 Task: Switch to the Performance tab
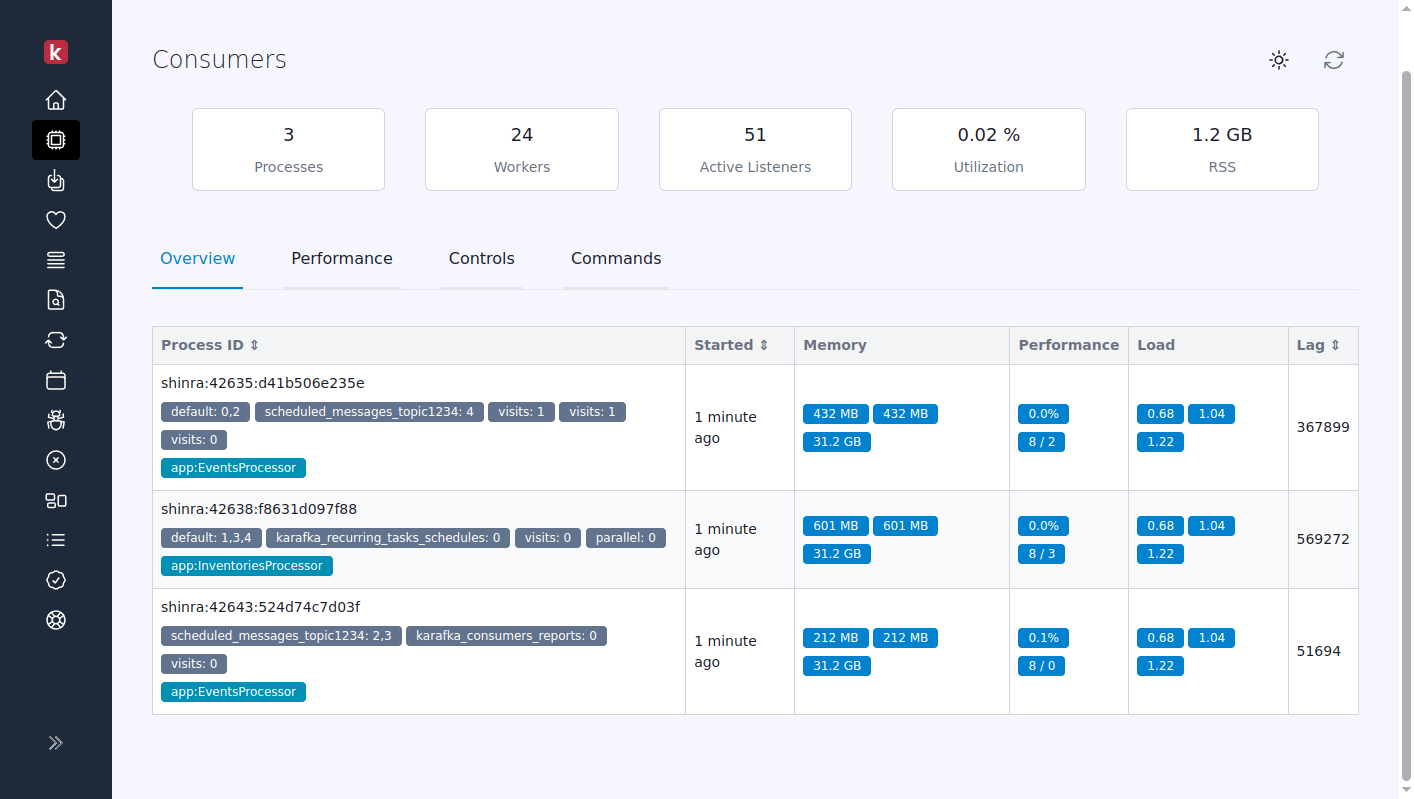[x=342, y=258]
